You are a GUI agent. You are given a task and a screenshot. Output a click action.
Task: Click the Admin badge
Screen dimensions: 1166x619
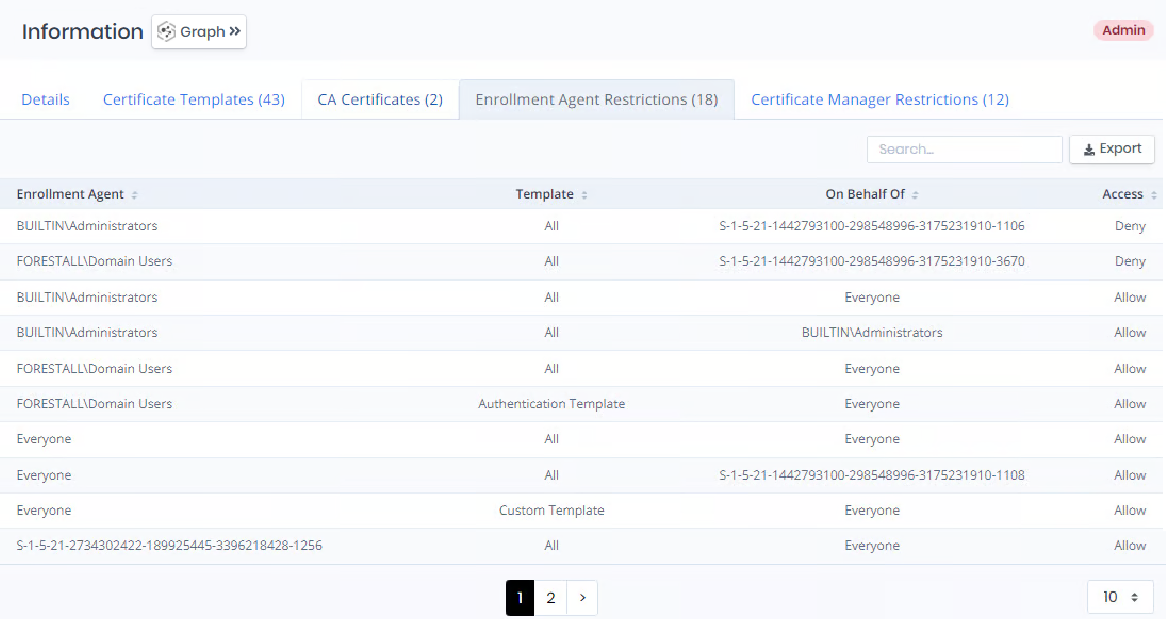point(1123,31)
